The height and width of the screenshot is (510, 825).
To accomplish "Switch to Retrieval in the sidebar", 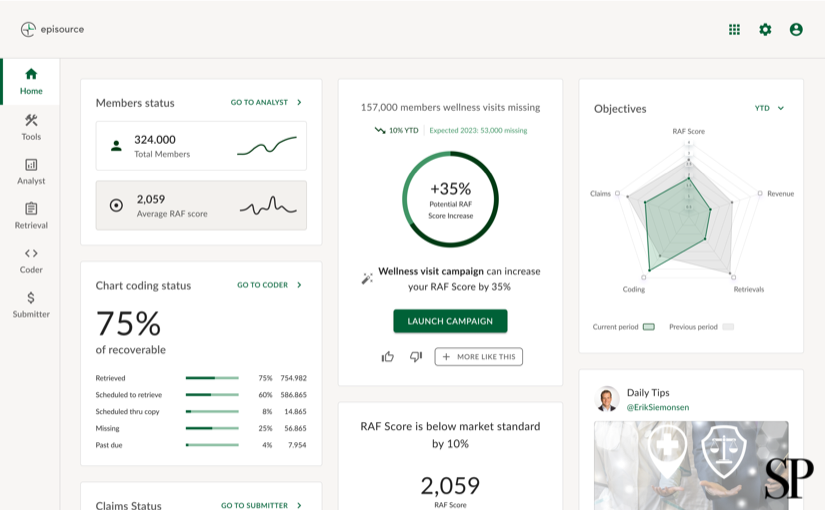I will [31, 216].
